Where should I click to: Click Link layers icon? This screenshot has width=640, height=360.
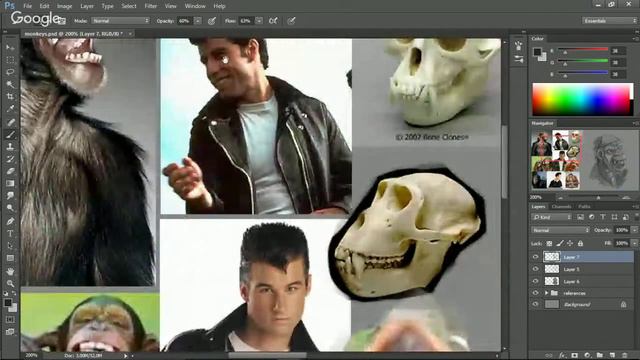(549, 356)
